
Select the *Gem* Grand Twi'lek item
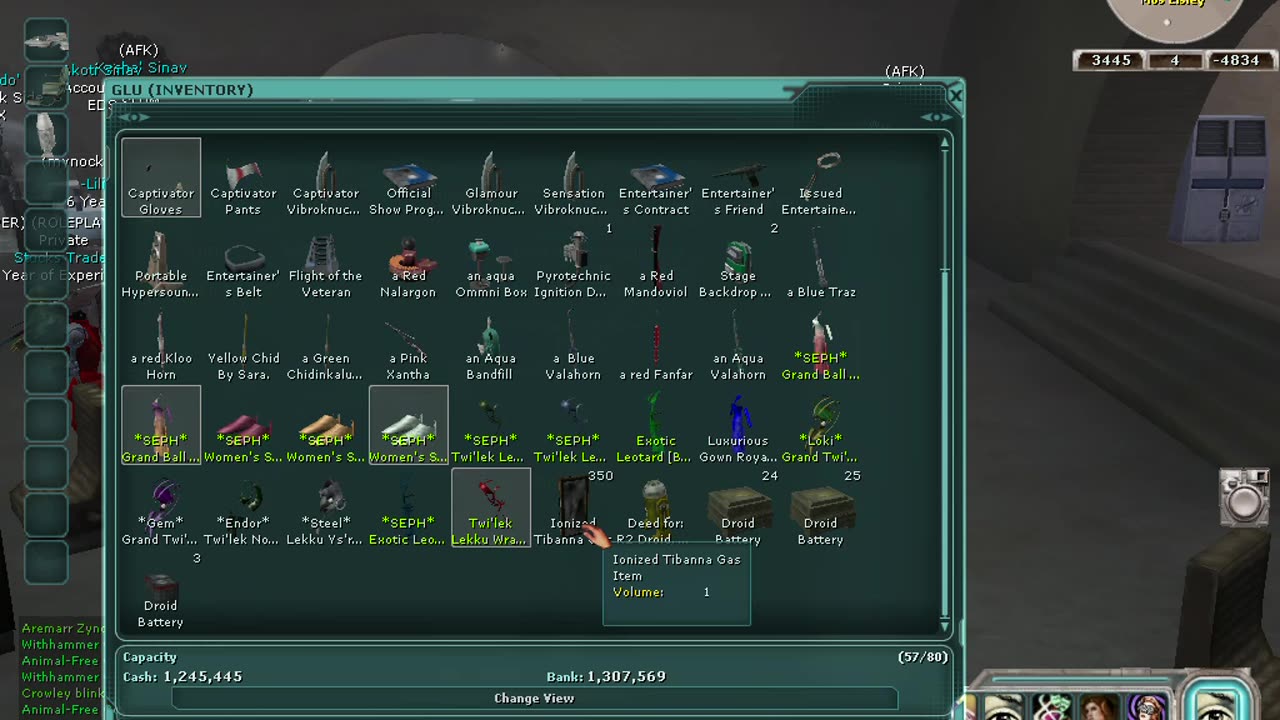tap(161, 508)
